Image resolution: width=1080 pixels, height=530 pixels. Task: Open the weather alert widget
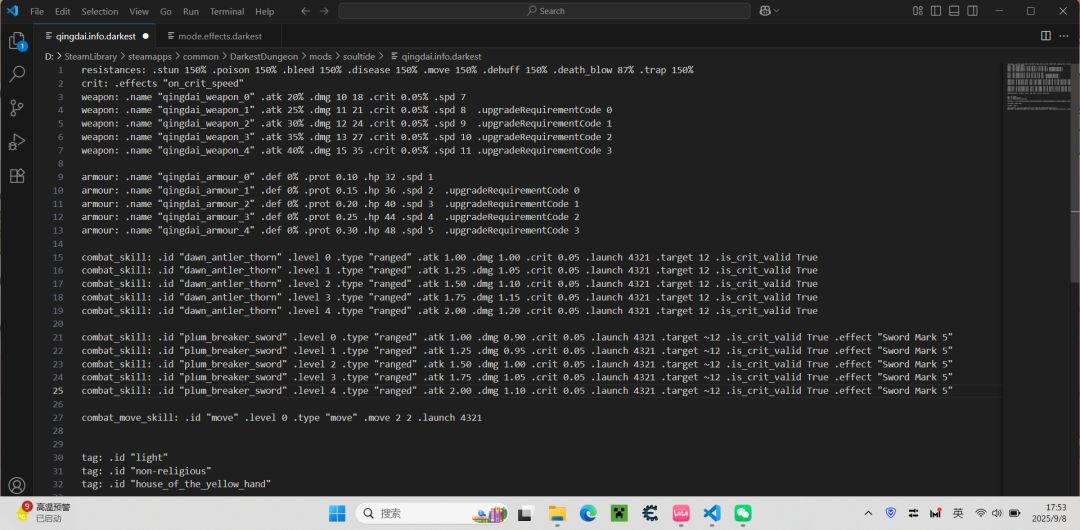pos(43,512)
